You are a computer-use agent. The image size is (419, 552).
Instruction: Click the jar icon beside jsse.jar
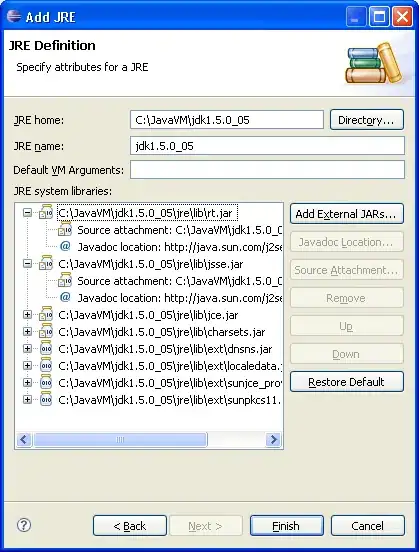tap(46, 263)
